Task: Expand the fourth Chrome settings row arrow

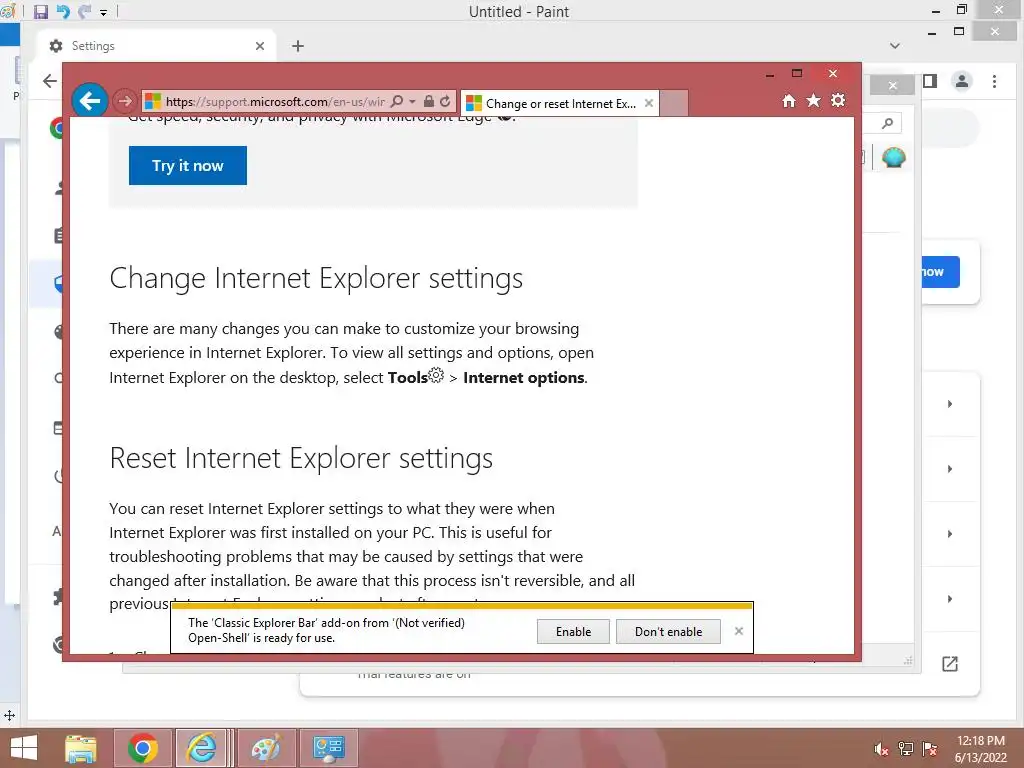Action: coord(950,599)
